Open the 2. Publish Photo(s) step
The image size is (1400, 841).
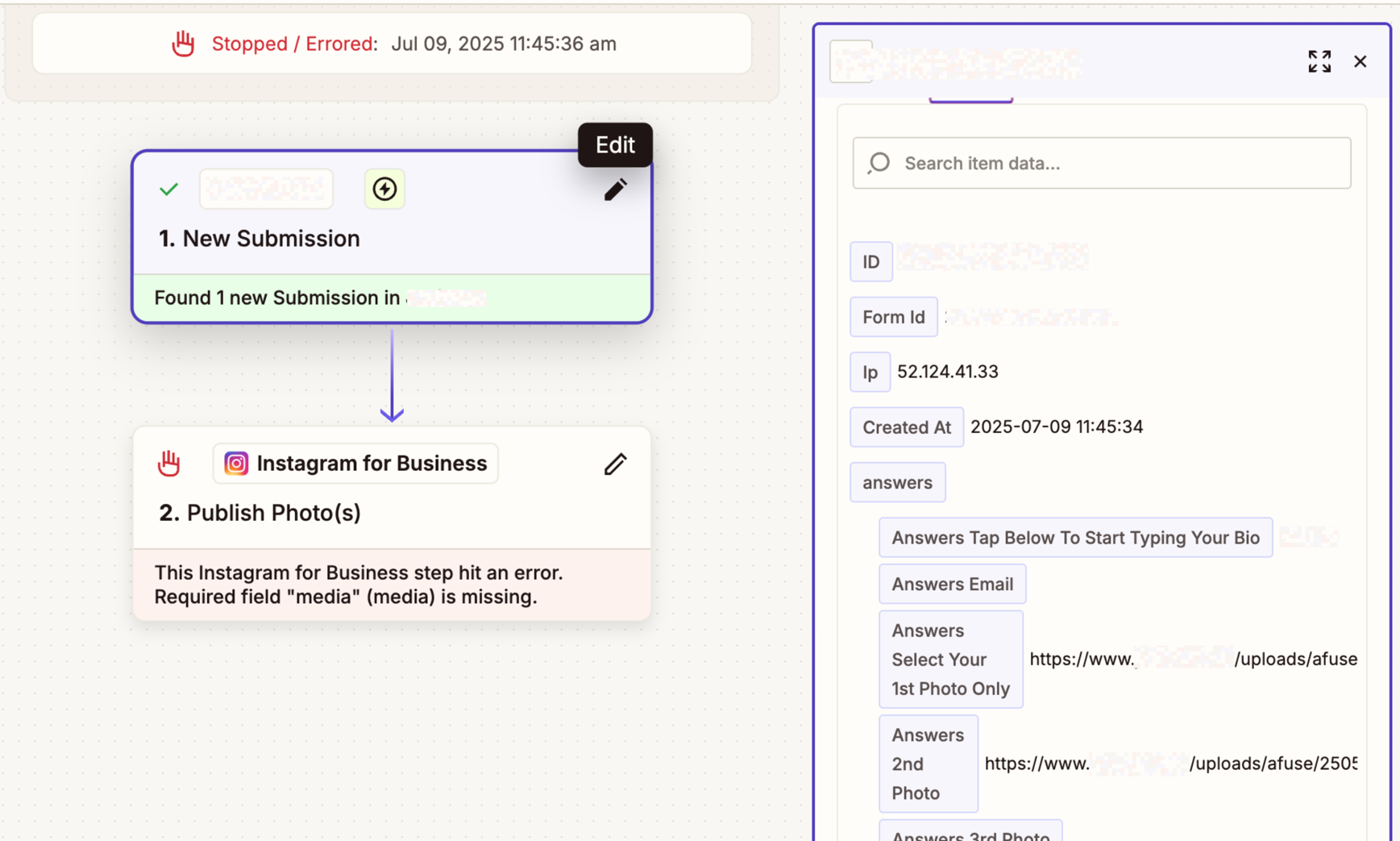coord(392,524)
